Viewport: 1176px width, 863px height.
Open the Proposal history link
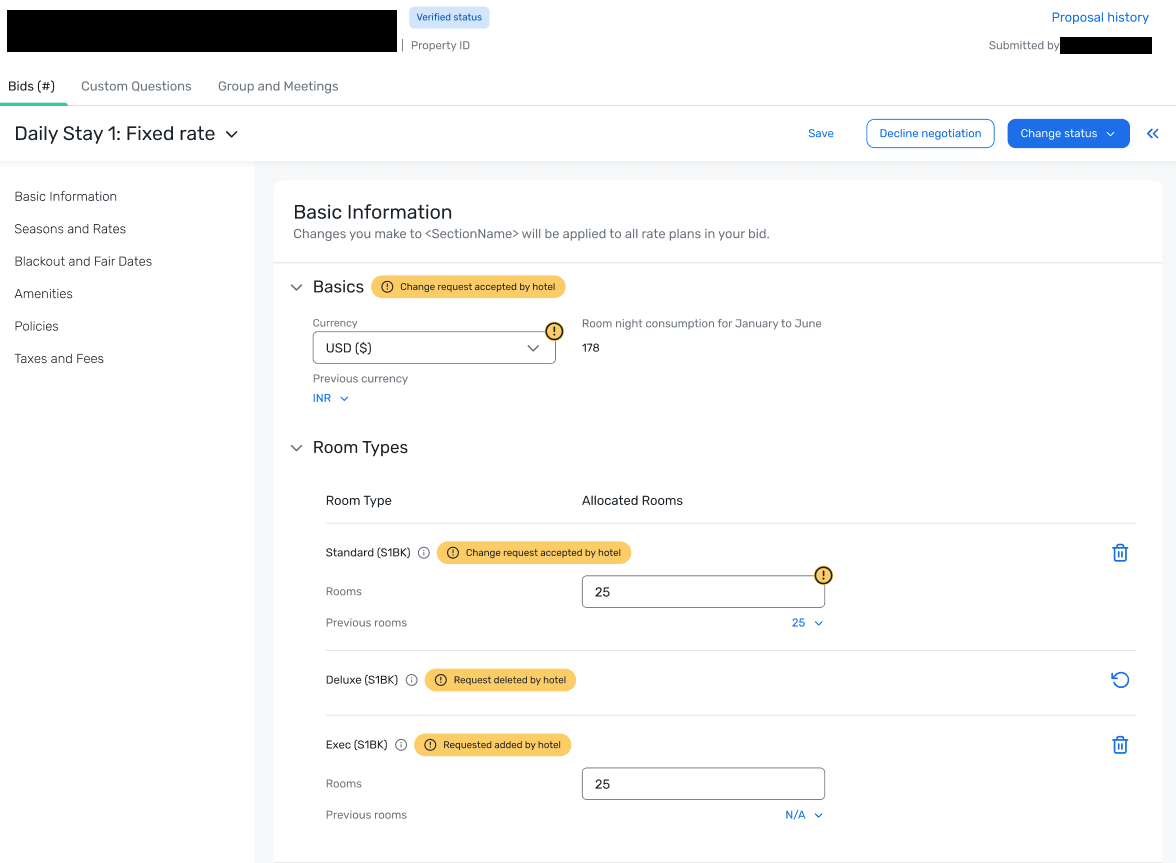click(x=1100, y=17)
